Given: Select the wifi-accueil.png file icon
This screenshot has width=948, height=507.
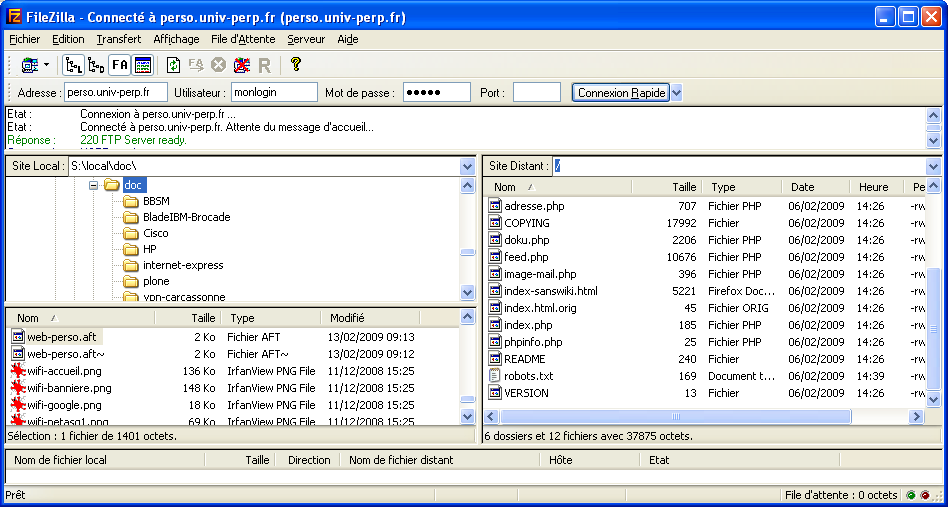Looking at the screenshot, I should point(17,371).
